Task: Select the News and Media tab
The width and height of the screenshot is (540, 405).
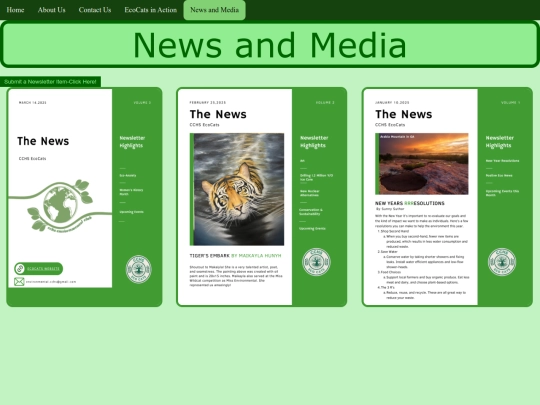Action: tap(214, 10)
